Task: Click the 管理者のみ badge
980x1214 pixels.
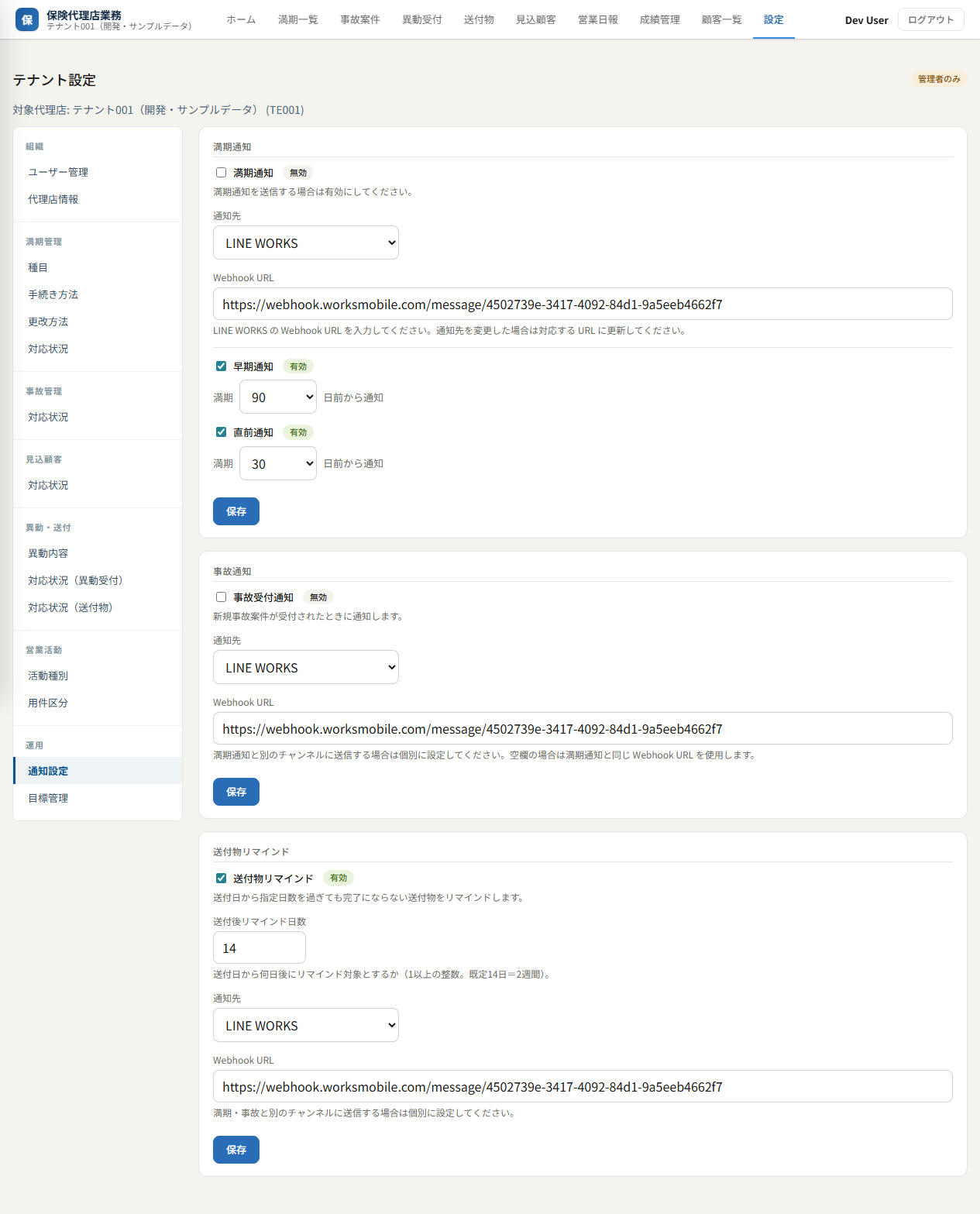Action: tap(939, 79)
